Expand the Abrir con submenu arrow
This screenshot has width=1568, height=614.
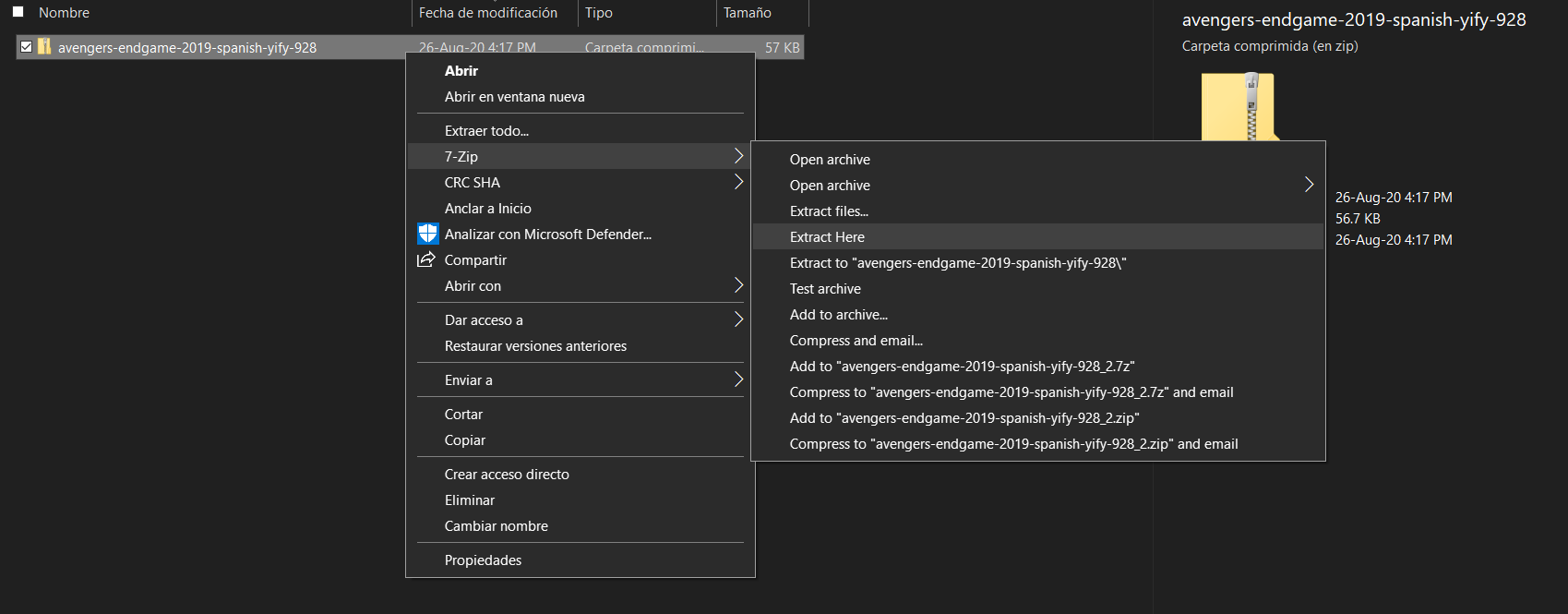(738, 285)
